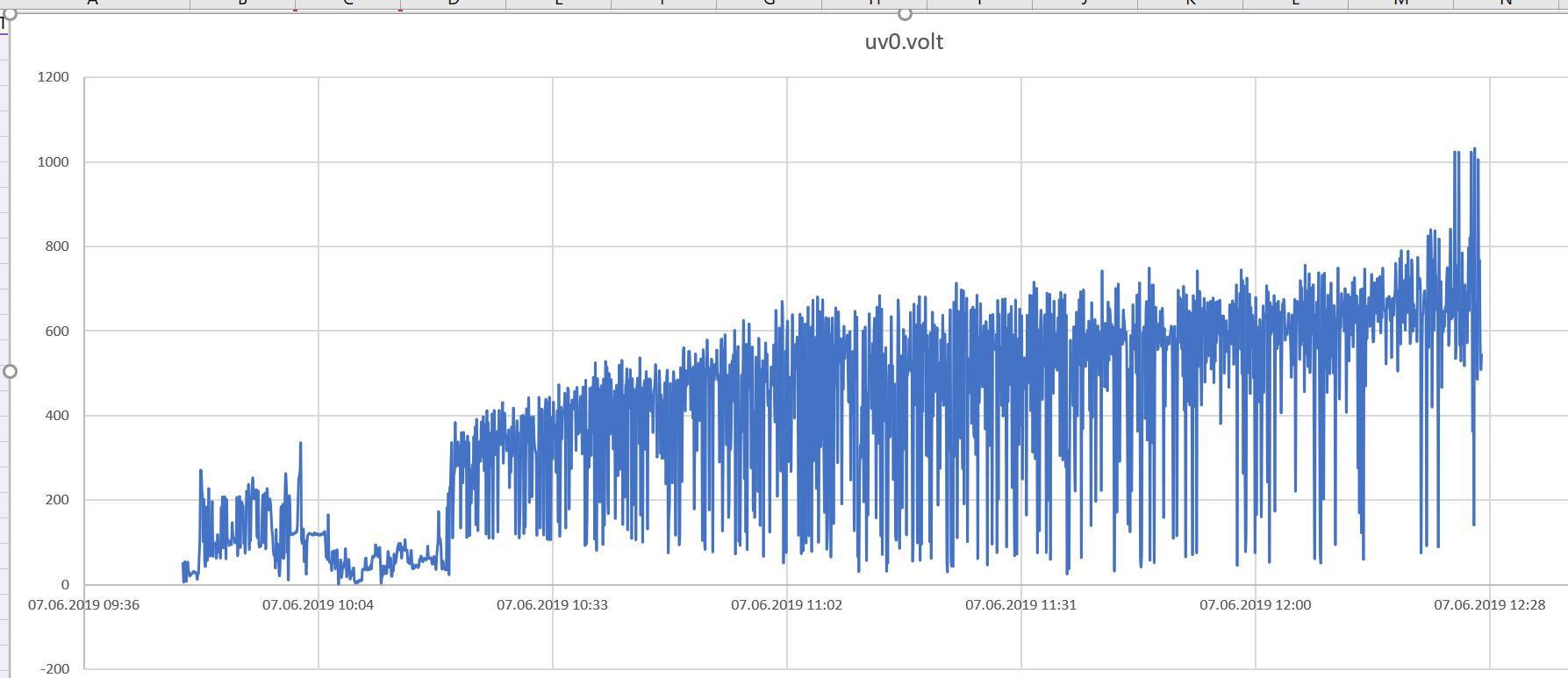Click the top-center chart resize handle

pyautogui.click(x=905, y=13)
